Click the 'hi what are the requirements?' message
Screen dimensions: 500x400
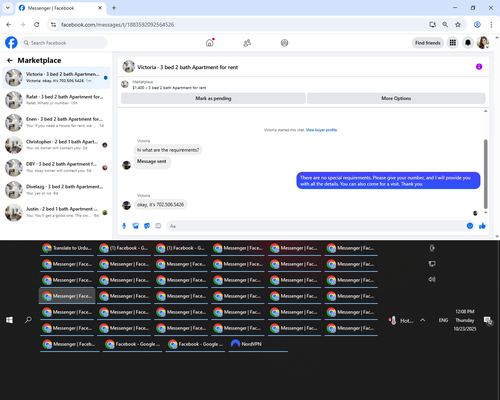[x=168, y=150]
